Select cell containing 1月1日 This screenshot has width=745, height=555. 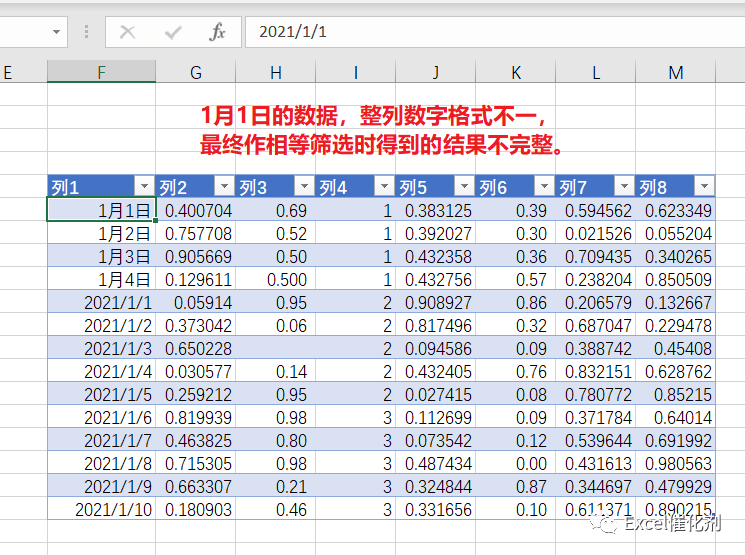pyautogui.click(x=101, y=210)
